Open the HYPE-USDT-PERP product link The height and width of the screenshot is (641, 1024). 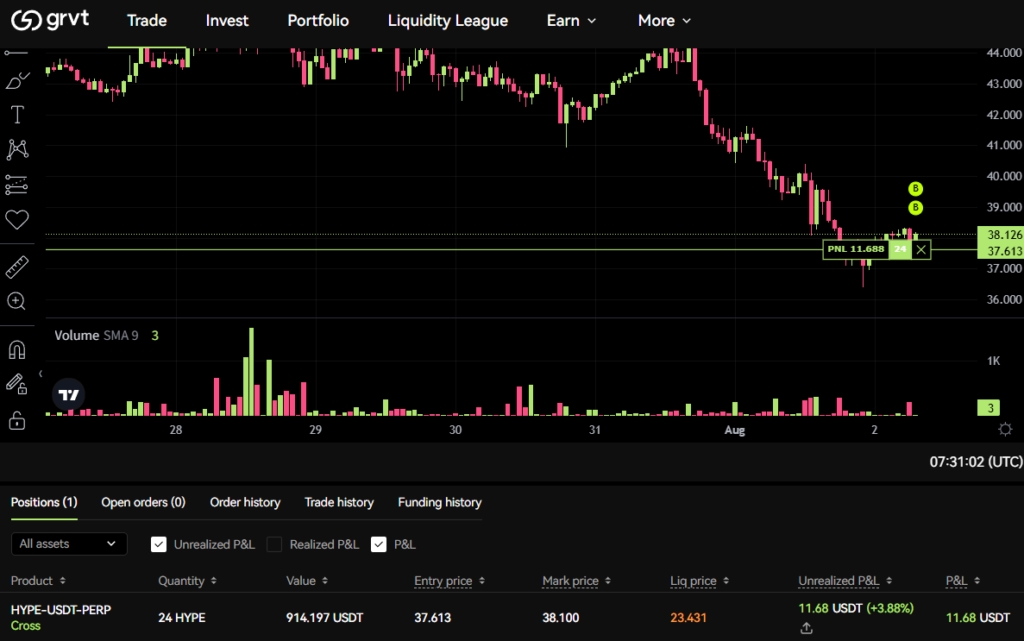pyautogui.click(x=61, y=610)
